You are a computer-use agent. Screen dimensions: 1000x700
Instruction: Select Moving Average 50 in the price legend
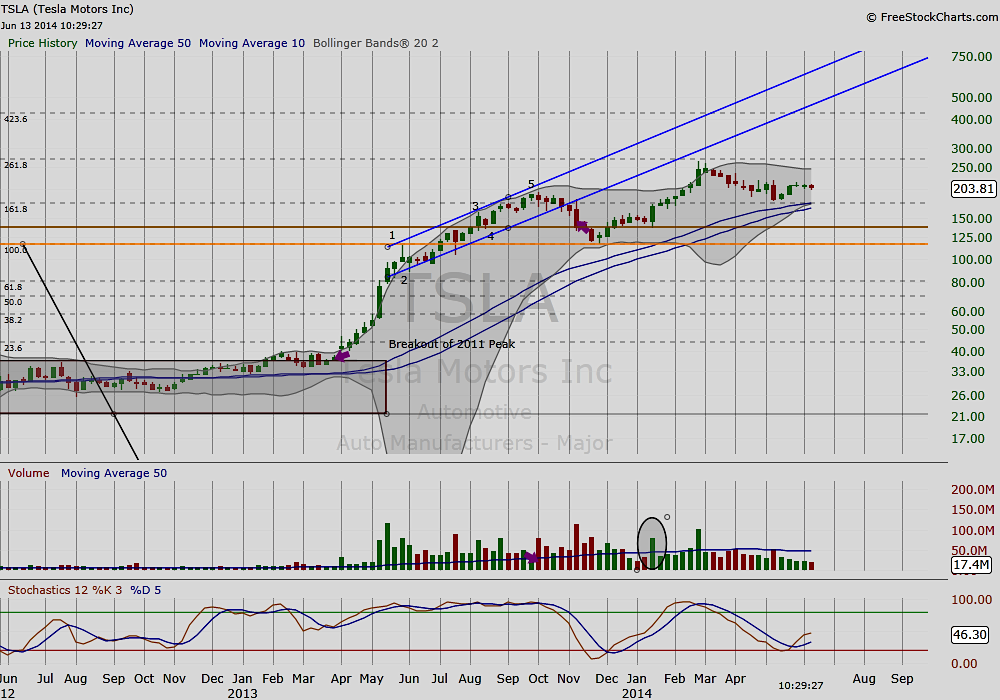[x=138, y=43]
